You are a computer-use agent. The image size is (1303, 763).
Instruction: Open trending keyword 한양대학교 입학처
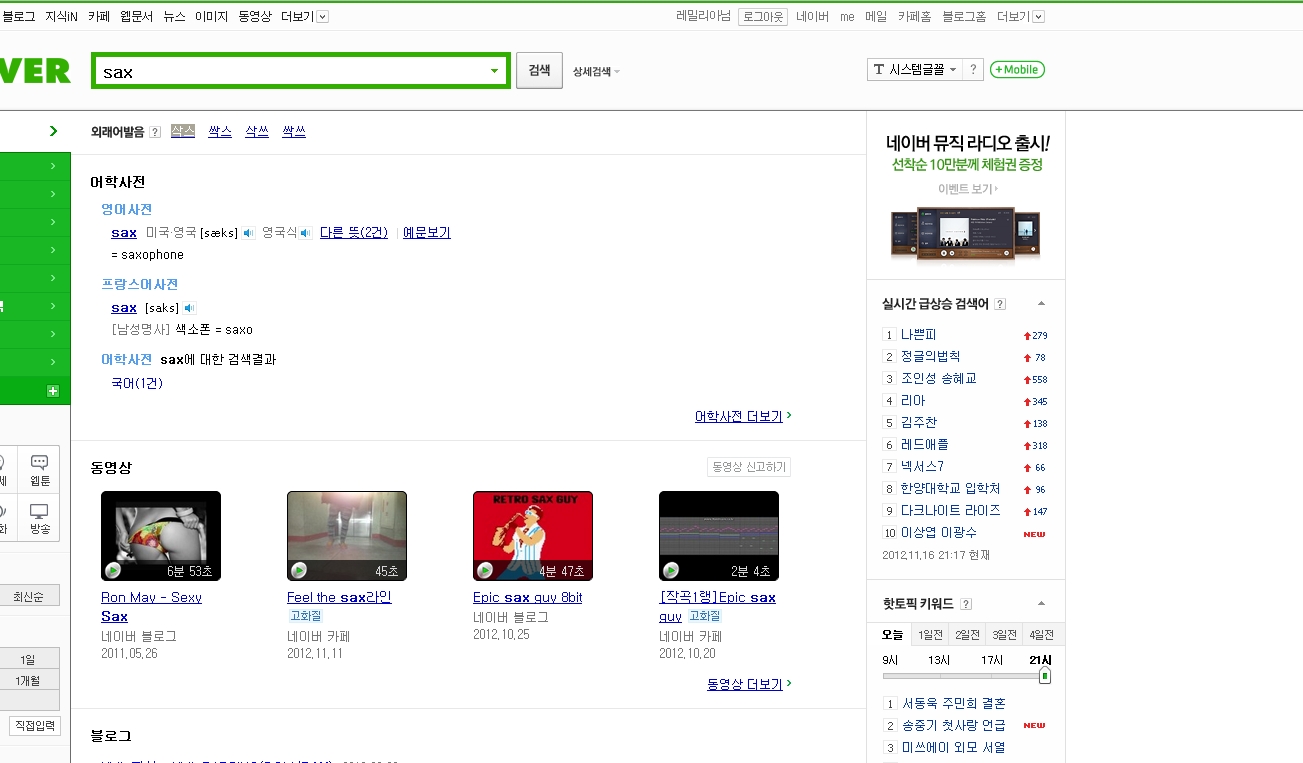950,488
